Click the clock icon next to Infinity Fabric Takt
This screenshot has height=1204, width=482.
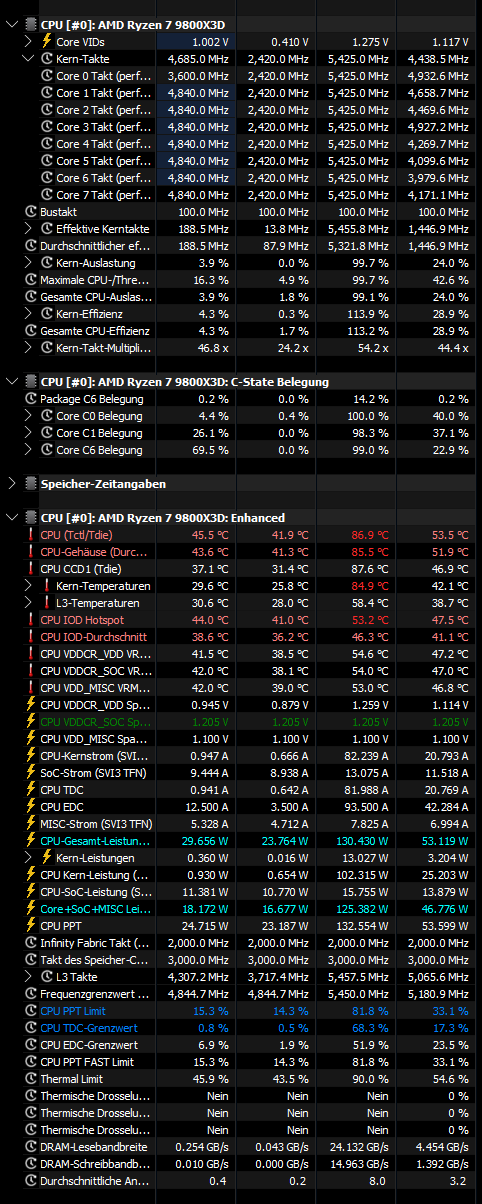click(31, 943)
